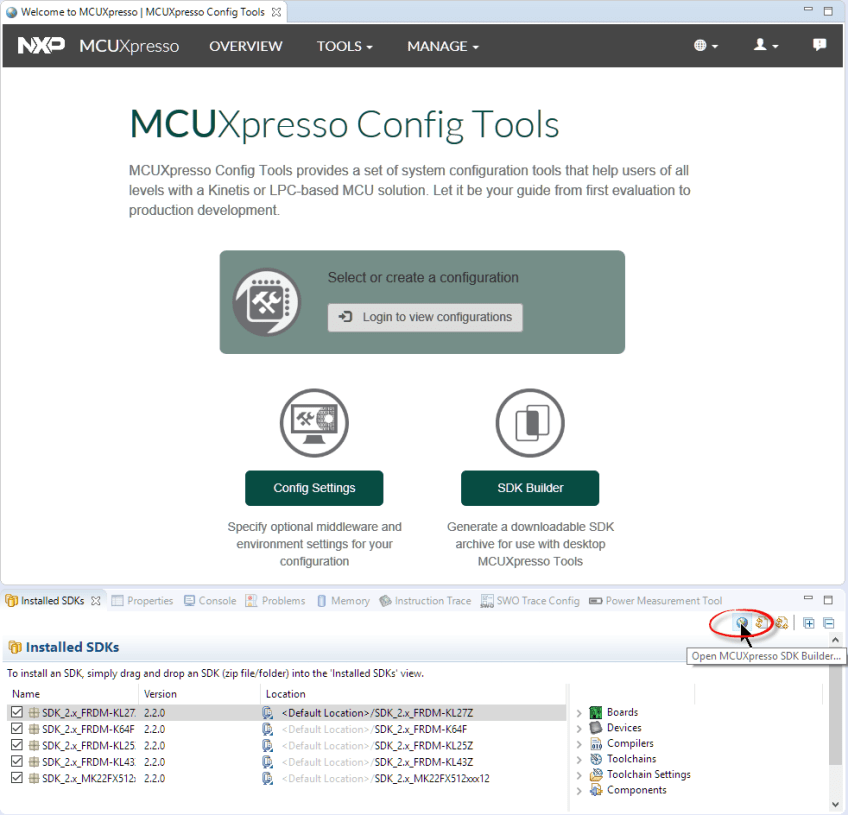Screen dimensions: 848x815
Task: Expand the Toolchains tree node
Action: tap(579, 759)
